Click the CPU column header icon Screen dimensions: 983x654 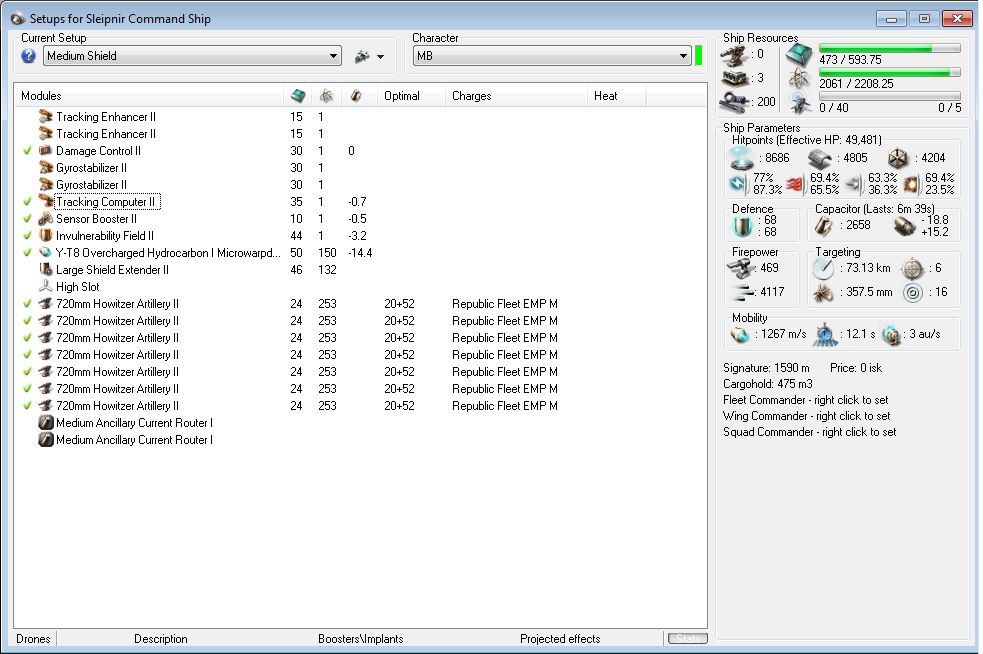(x=298, y=96)
